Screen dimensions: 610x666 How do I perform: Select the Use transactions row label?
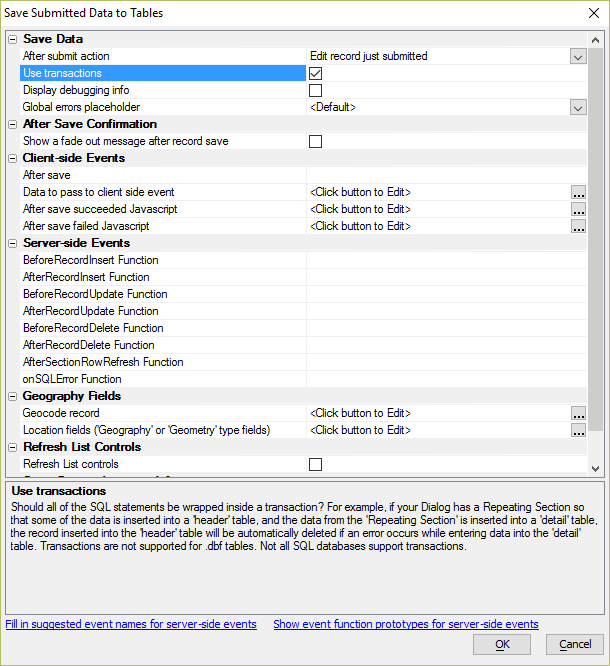pos(62,73)
